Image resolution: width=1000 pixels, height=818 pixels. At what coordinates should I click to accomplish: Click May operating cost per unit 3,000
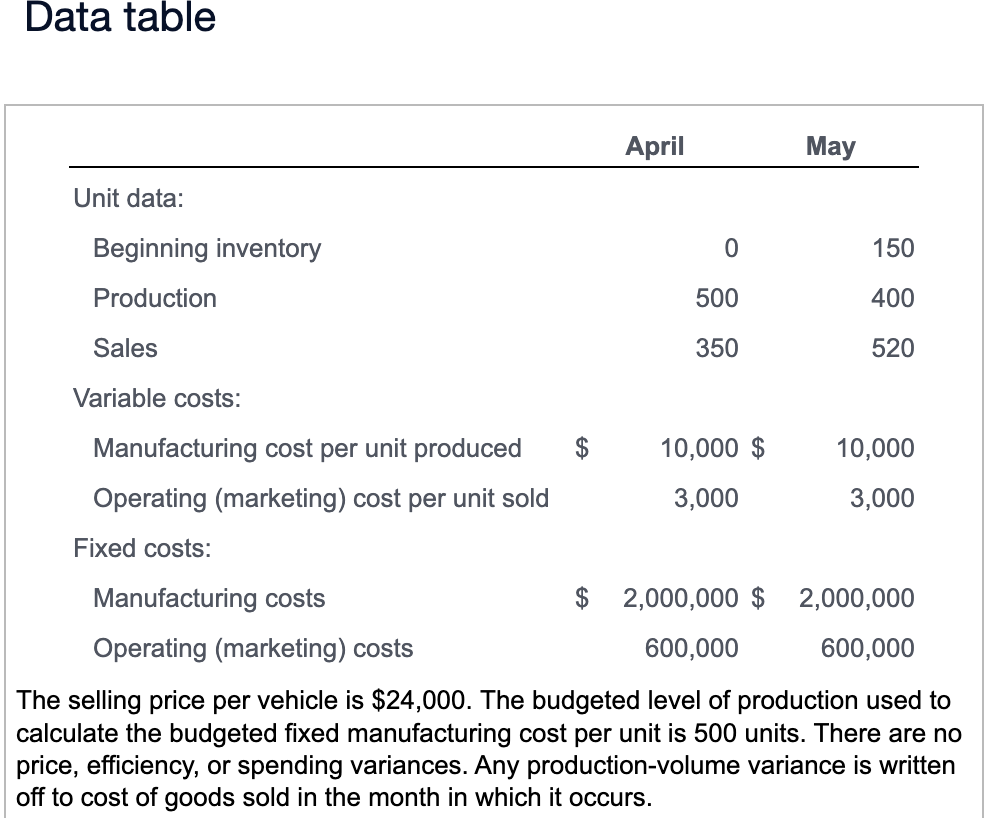pyautogui.click(x=882, y=499)
